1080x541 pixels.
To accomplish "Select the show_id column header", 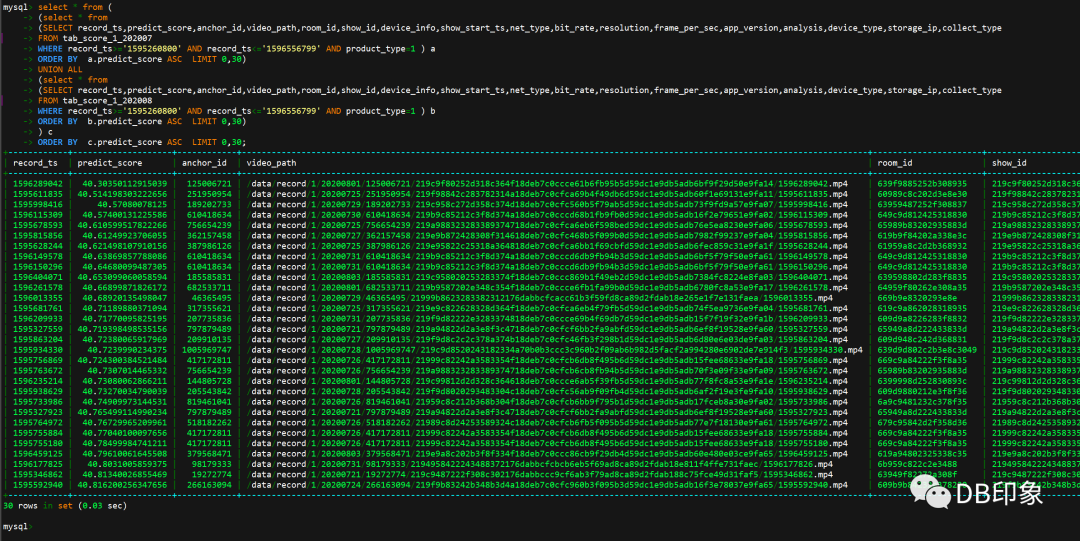I will tap(1009, 163).
